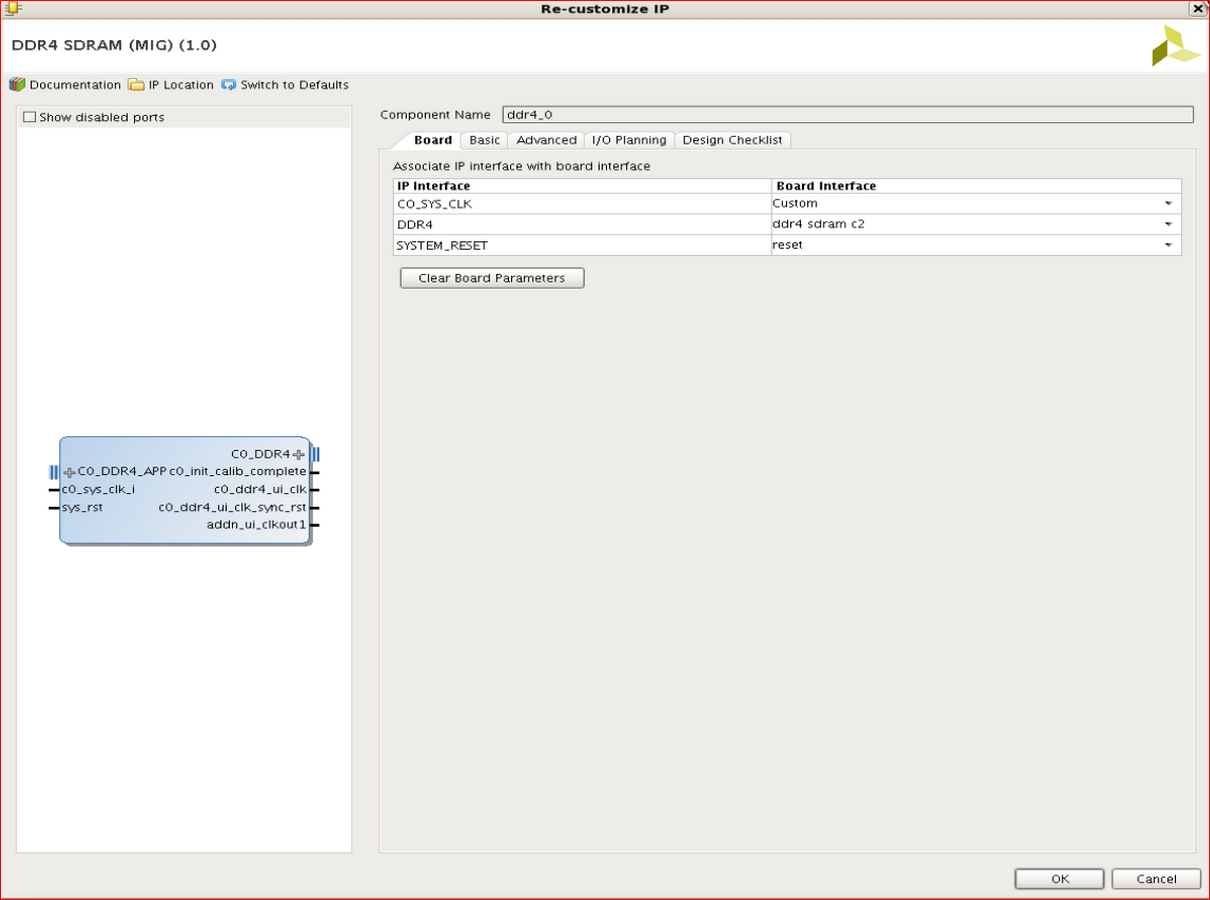Switch to the Basic tab

pyautogui.click(x=484, y=140)
